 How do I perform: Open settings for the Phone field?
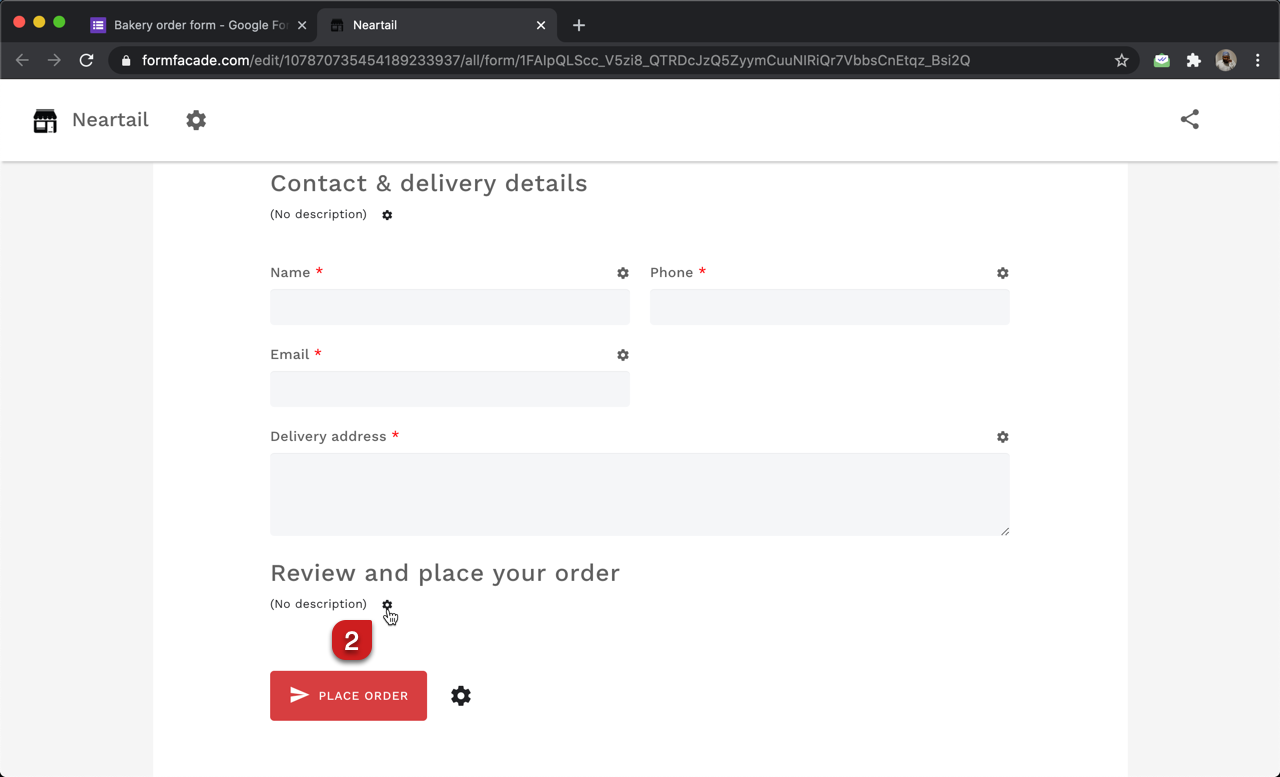tap(1002, 273)
